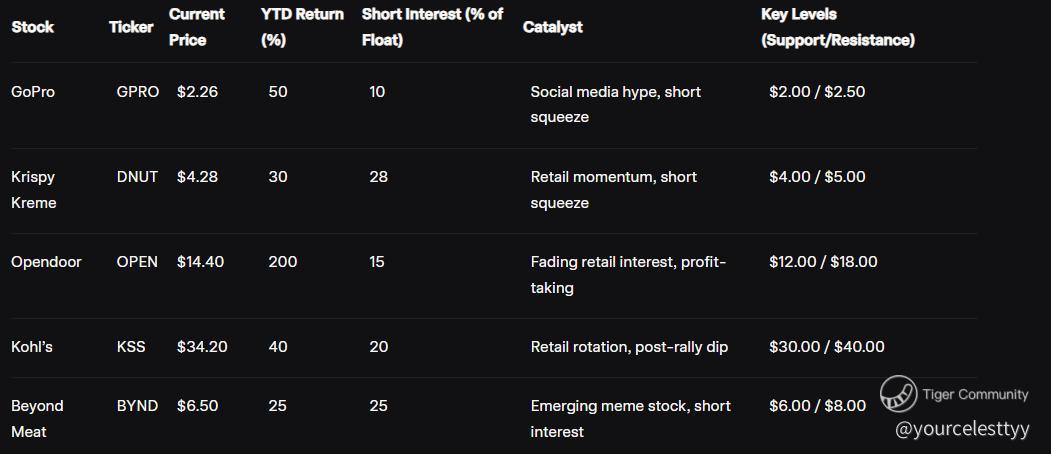The height and width of the screenshot is (454, 1051).
Task: Select the Current Price column header
Action: [196, 27]
